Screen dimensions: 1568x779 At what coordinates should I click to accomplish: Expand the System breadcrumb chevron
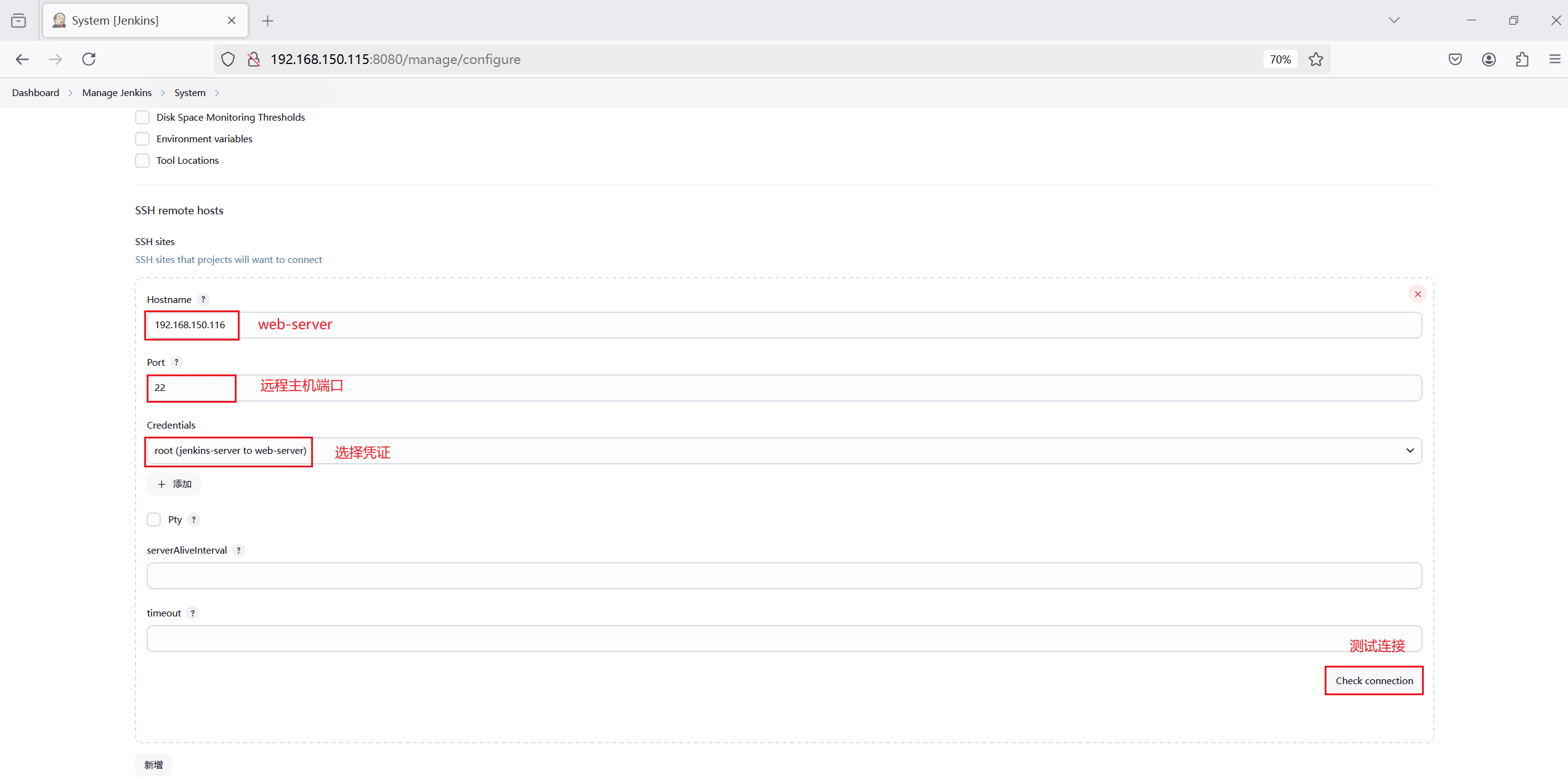[217, 93]
